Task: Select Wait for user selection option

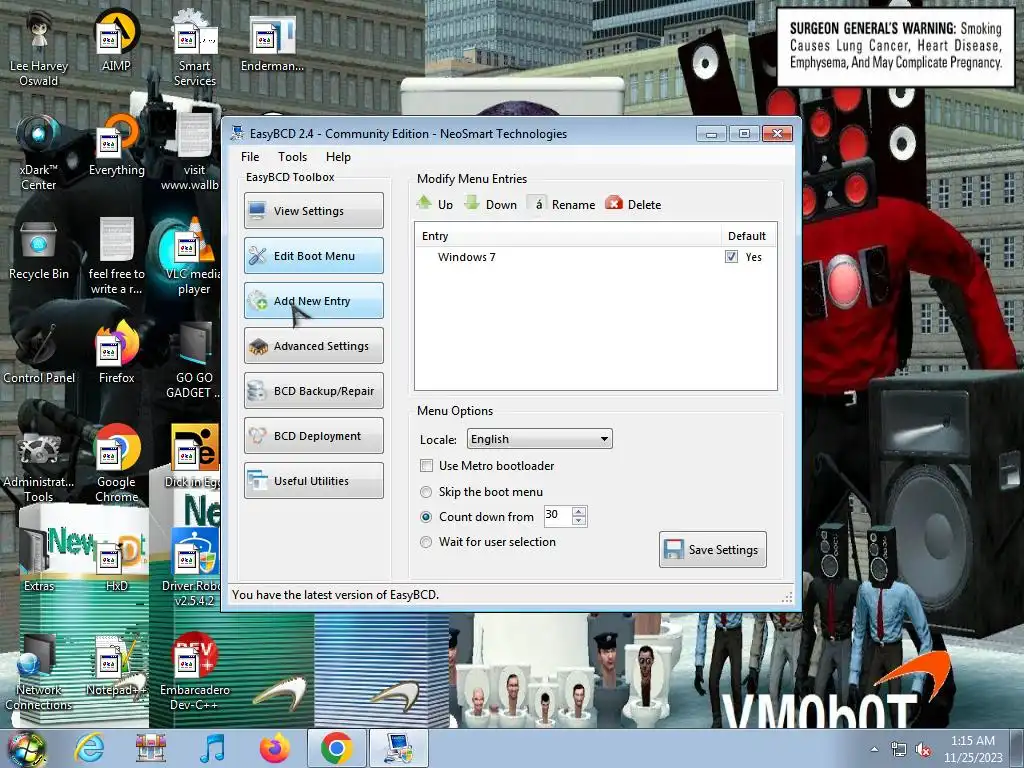Action: (426, 541)
